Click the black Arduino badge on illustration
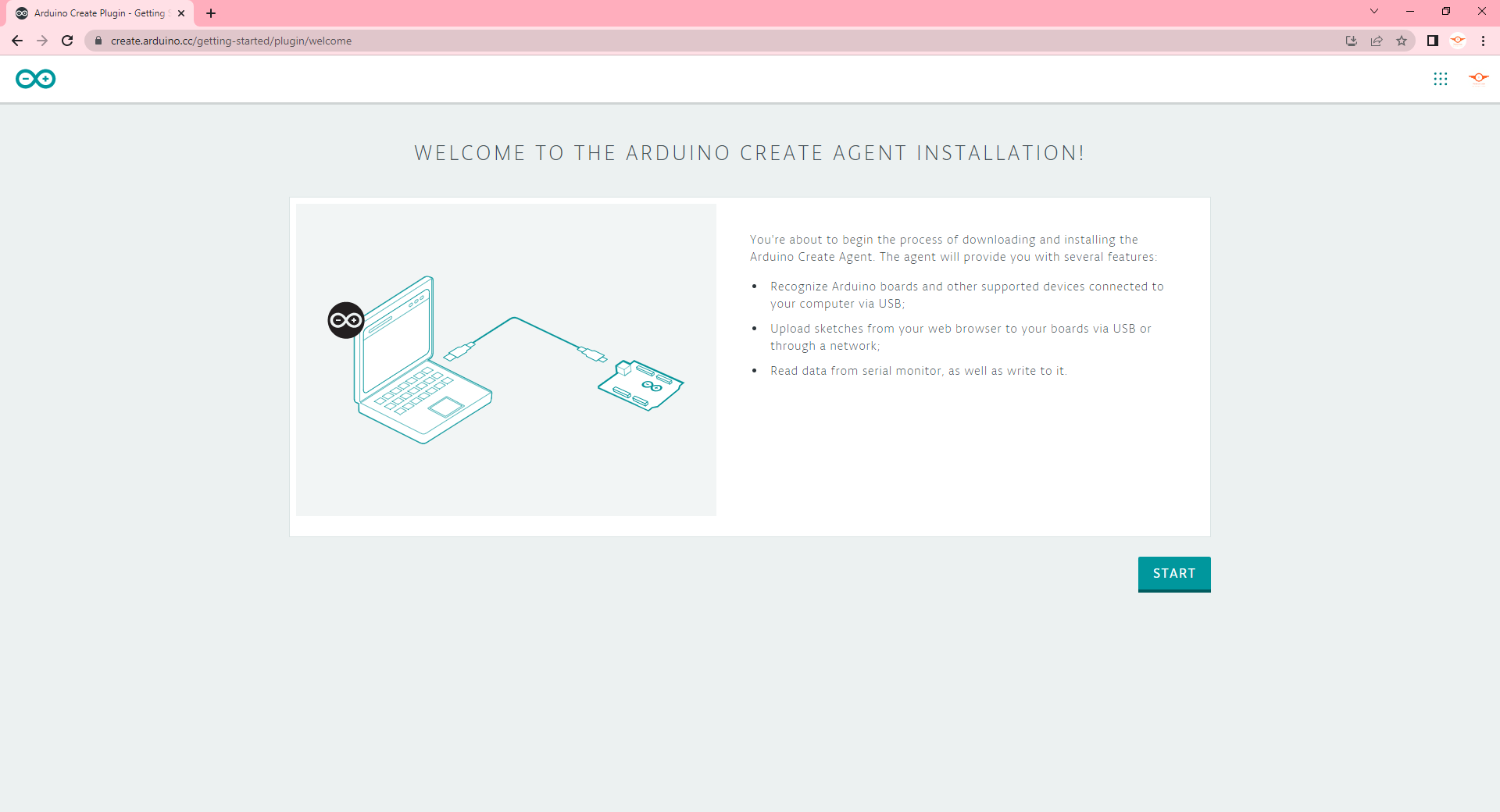Image resolution: width=1500 pixels, height=812 pixels. (346, 320)
